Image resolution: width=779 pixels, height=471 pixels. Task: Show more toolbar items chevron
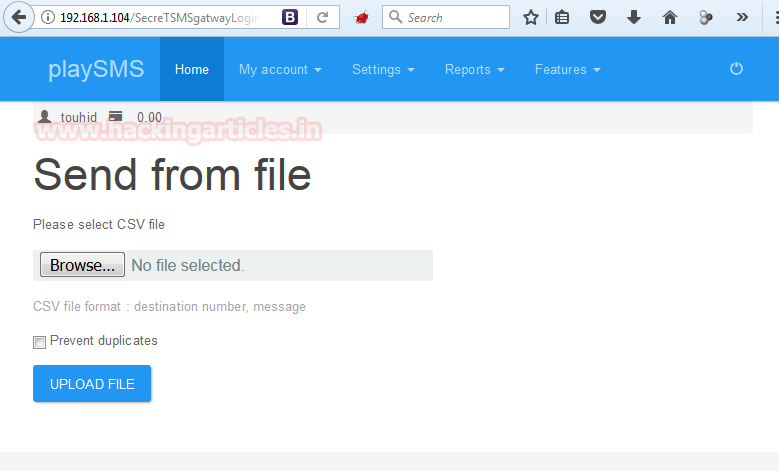(742, 17)
